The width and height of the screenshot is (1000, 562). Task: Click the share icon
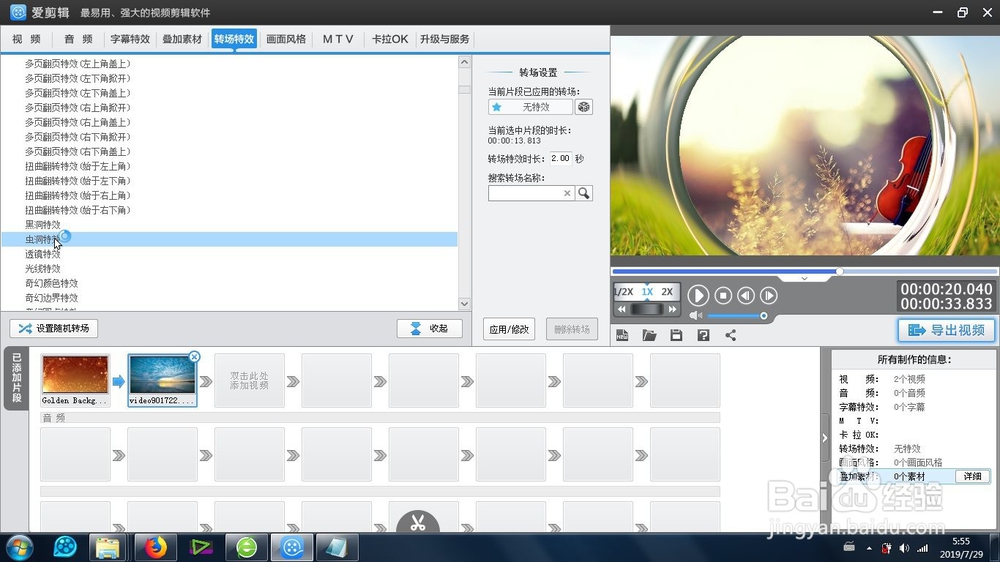(x=730, y=335)
